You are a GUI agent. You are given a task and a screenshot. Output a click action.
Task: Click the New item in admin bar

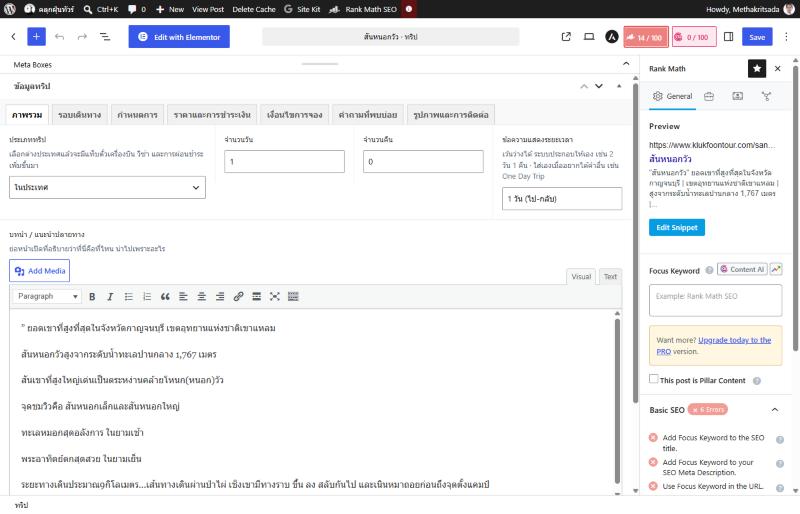170,9
